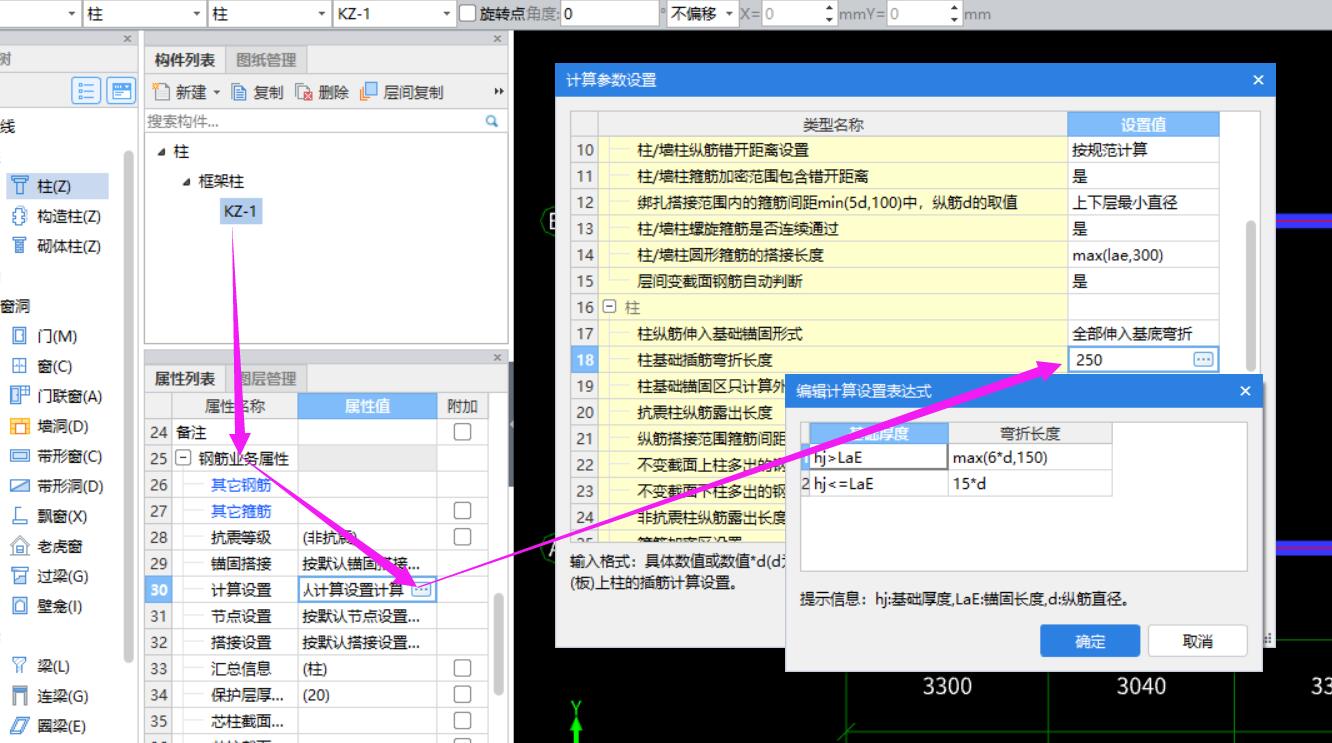The width and height of the screenshot is (1332, 743).
Task: Click the 取消 button in expression dialog
Action: [1198, 641]
